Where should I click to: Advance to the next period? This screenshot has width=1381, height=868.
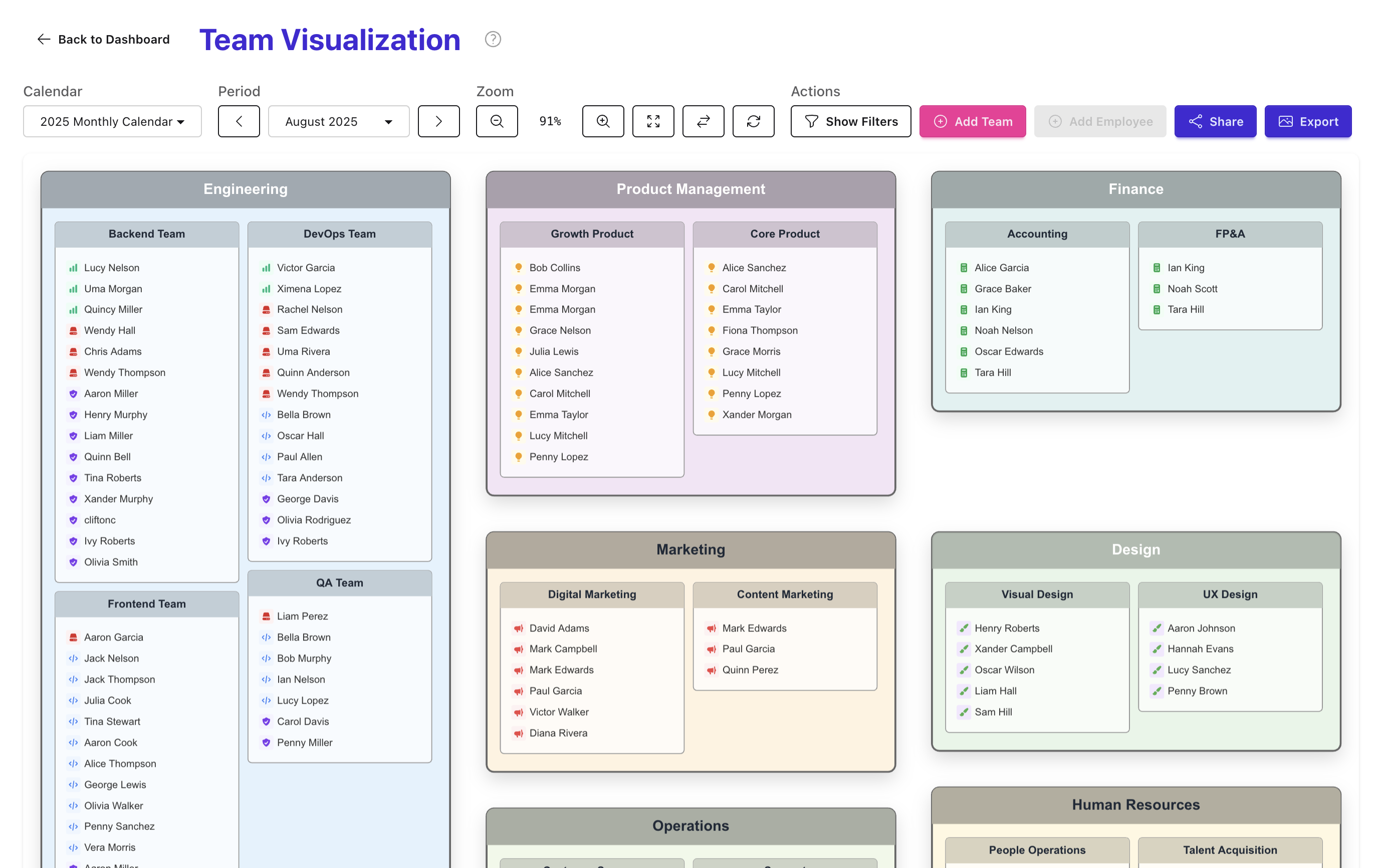tap(439, 121)
